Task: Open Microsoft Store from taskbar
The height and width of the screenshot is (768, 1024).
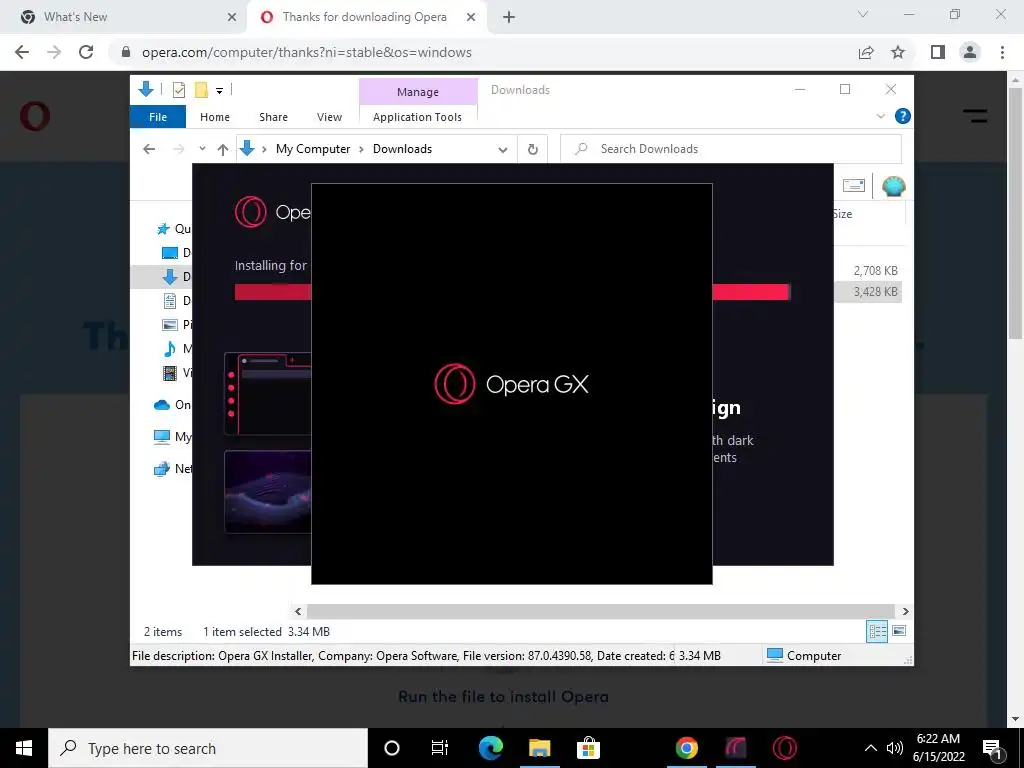Action: click(x=588, y=748)
